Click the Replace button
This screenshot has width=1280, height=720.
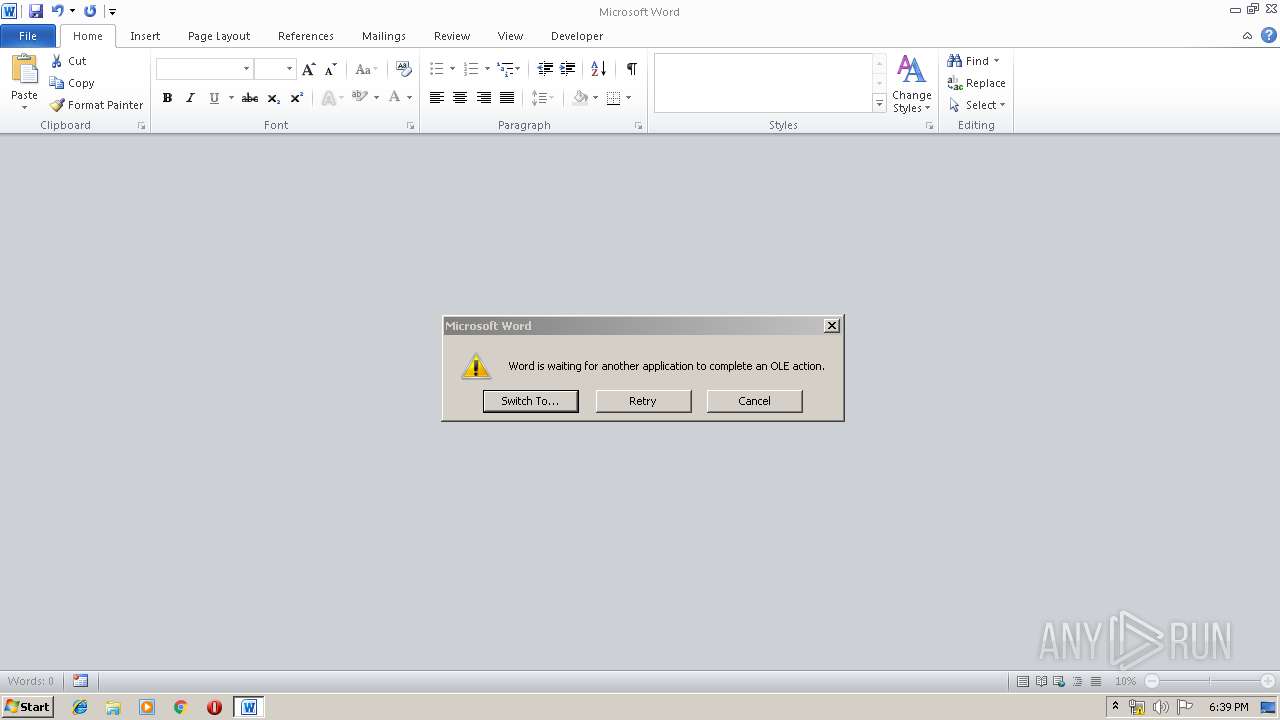click(977, 83)
